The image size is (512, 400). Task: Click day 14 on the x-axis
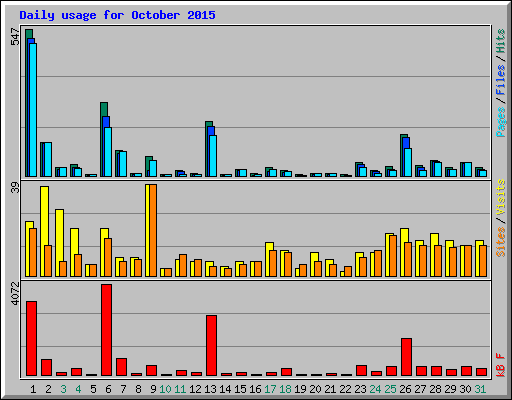pos(225,389)
